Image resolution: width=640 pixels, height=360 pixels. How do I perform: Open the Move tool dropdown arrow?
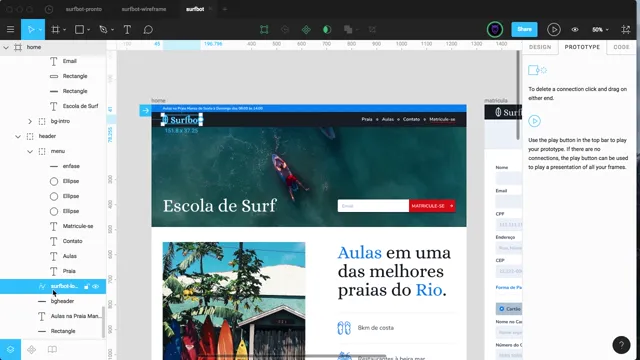tap(40, 30)
